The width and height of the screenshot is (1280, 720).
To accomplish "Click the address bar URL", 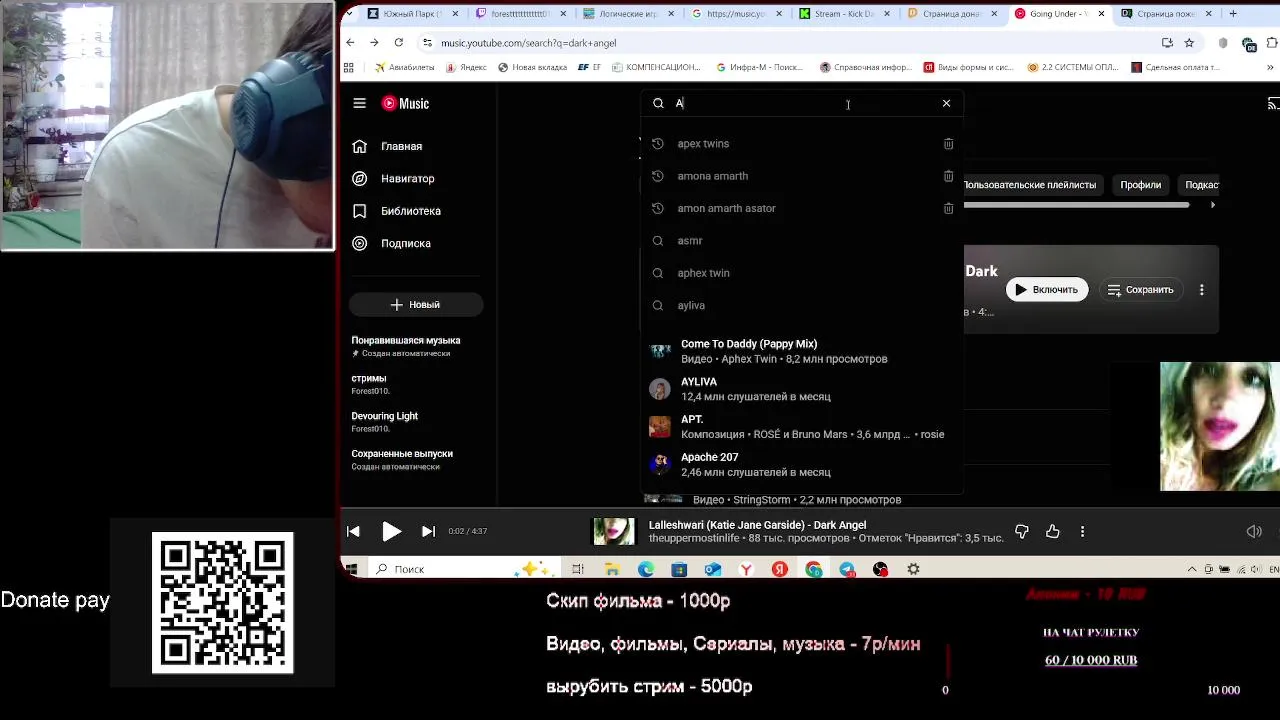I will click(528, 43).
